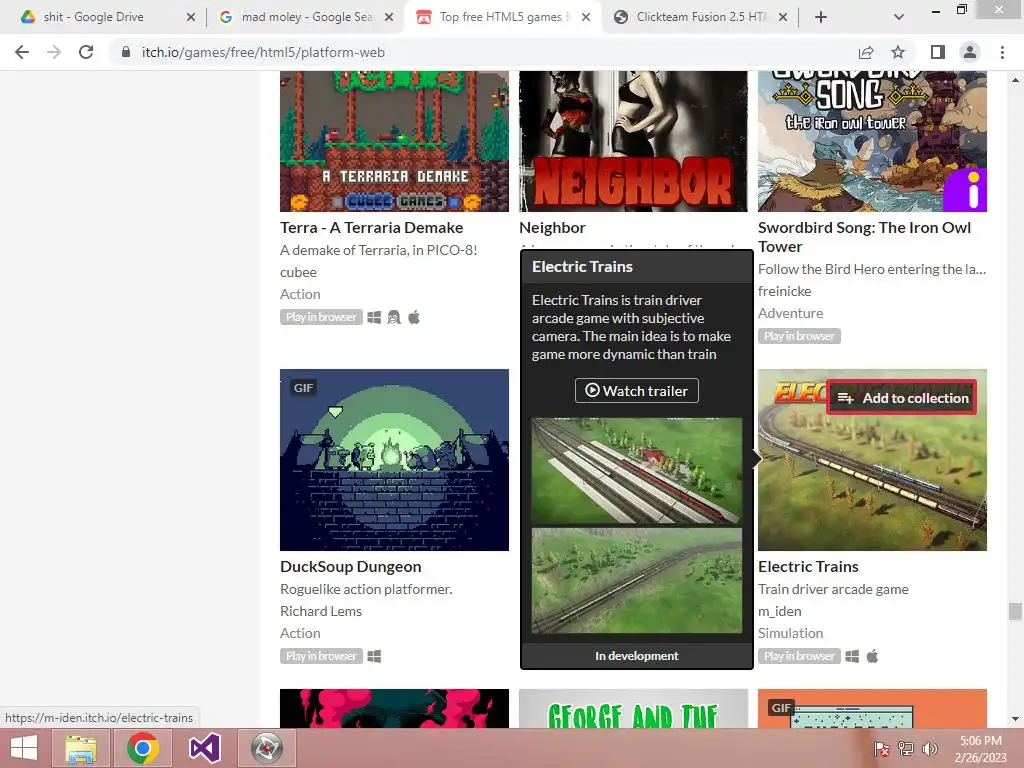View second railway screenshot in popup
1024x768 pixels.
tap(637, 581)
